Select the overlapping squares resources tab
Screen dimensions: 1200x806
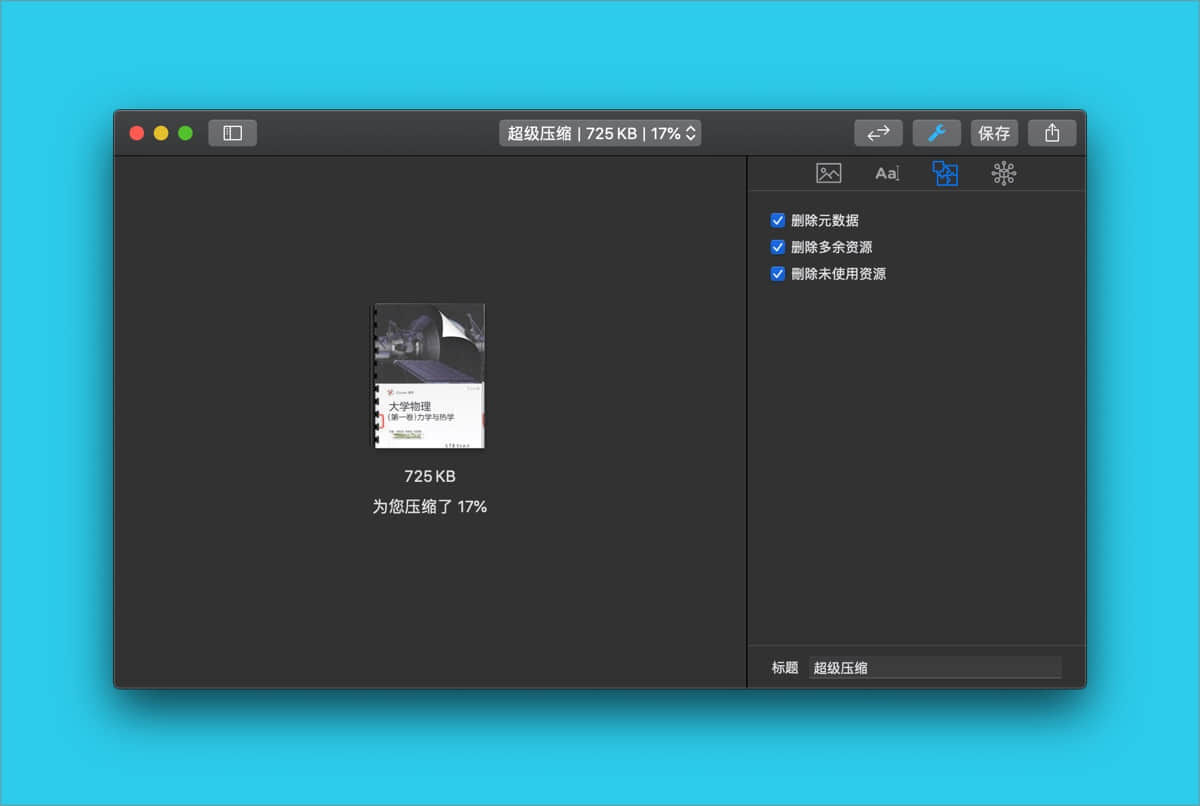945,173
